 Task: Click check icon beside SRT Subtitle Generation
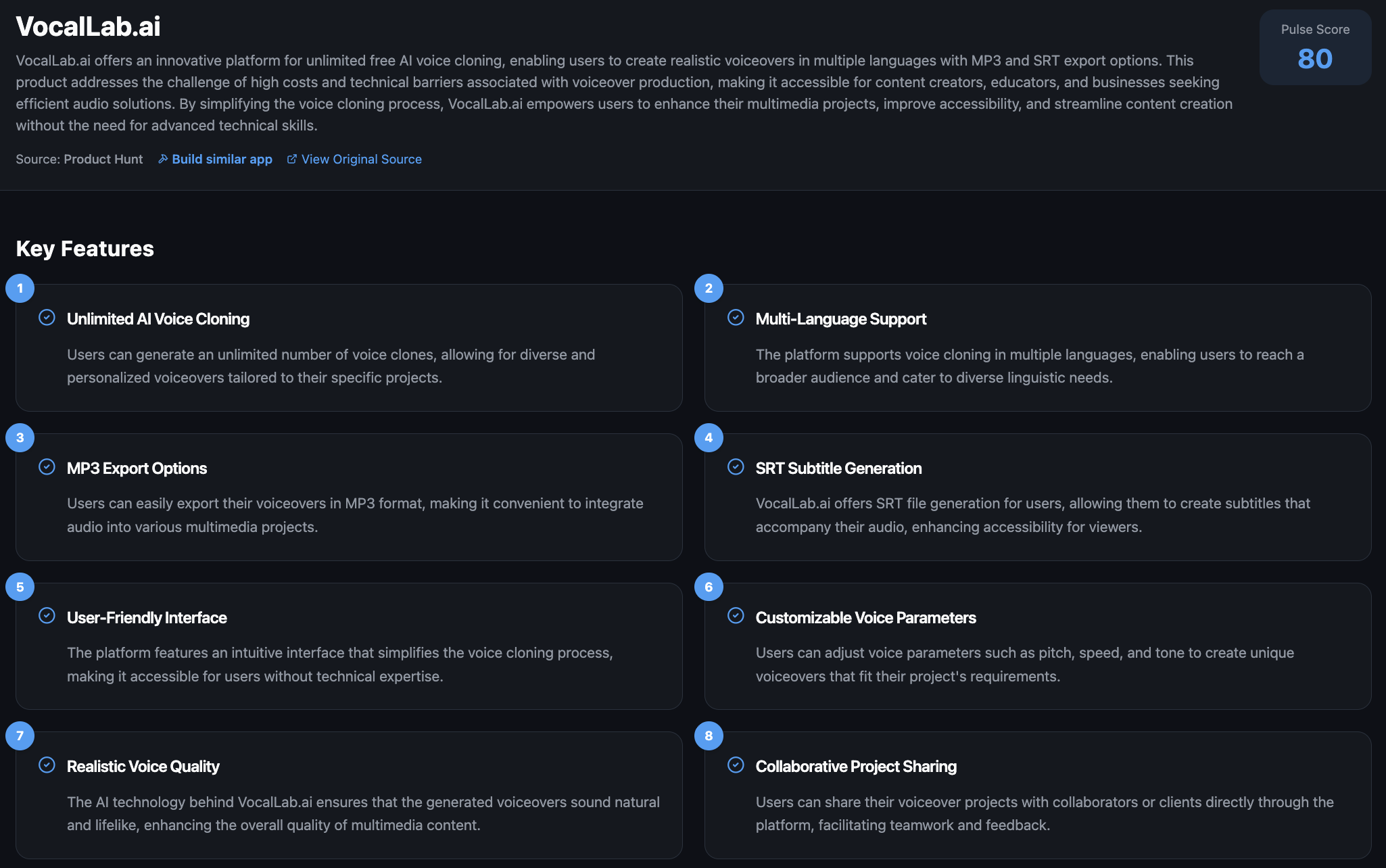736,467
